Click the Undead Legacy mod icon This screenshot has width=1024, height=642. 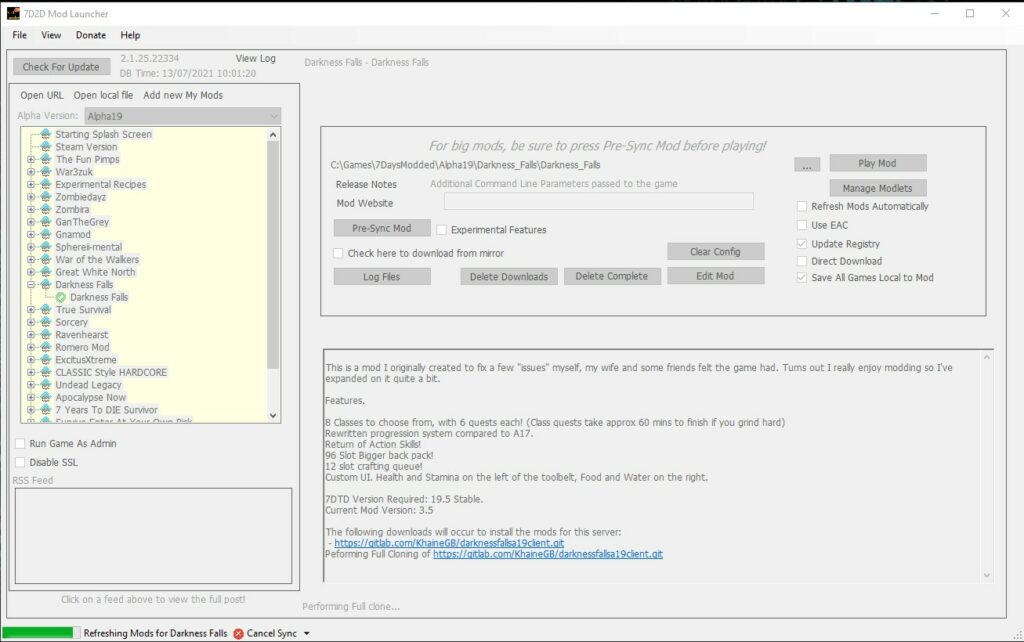click(46, 385)
